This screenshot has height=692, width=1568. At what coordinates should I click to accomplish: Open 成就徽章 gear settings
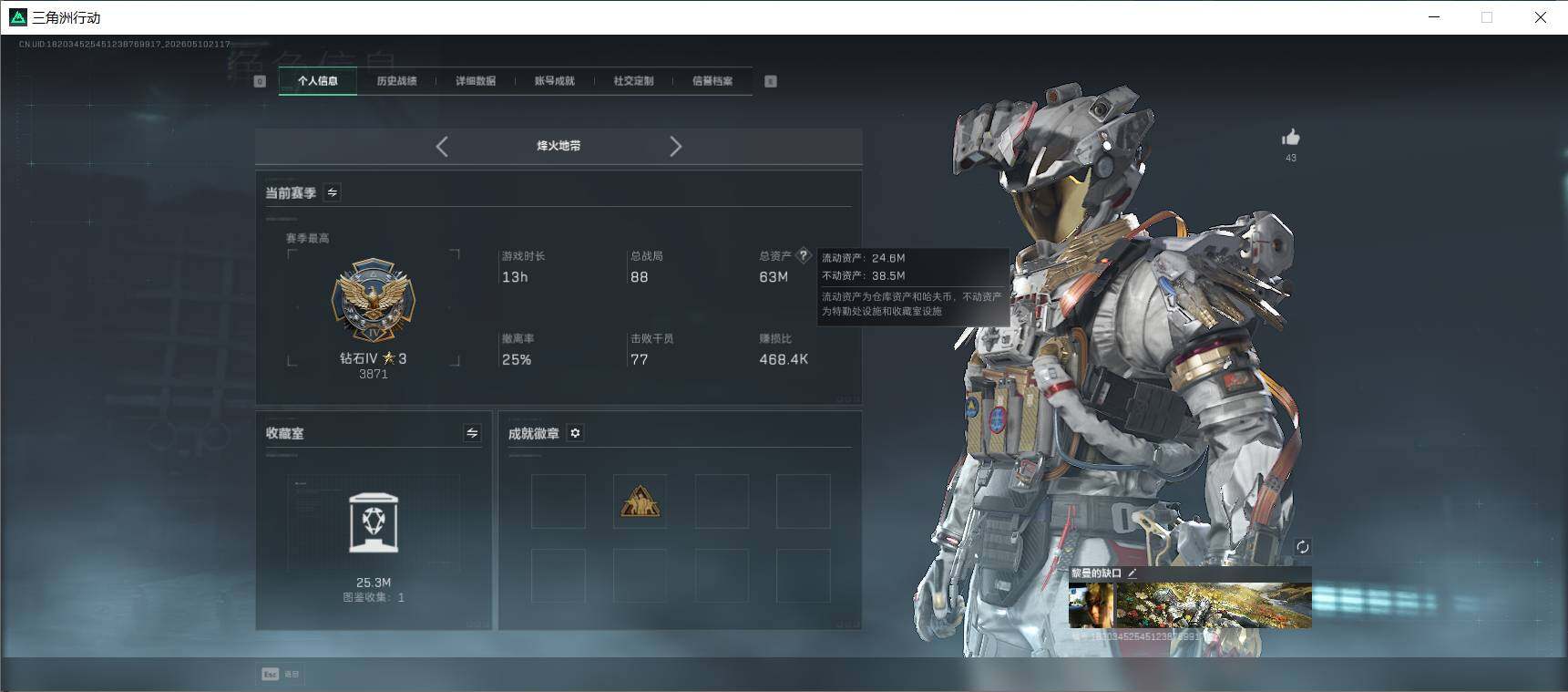tap(575, 433)
